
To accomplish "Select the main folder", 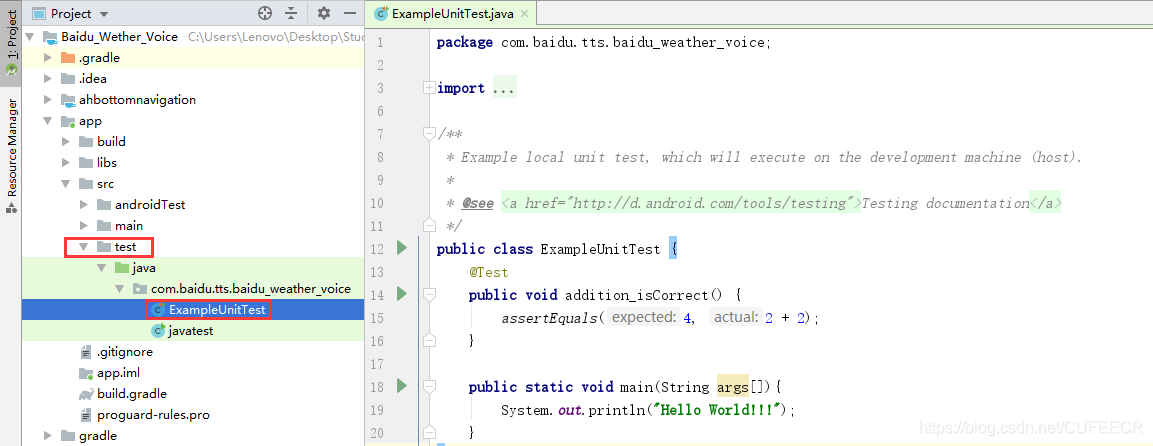I will [129, 226].
